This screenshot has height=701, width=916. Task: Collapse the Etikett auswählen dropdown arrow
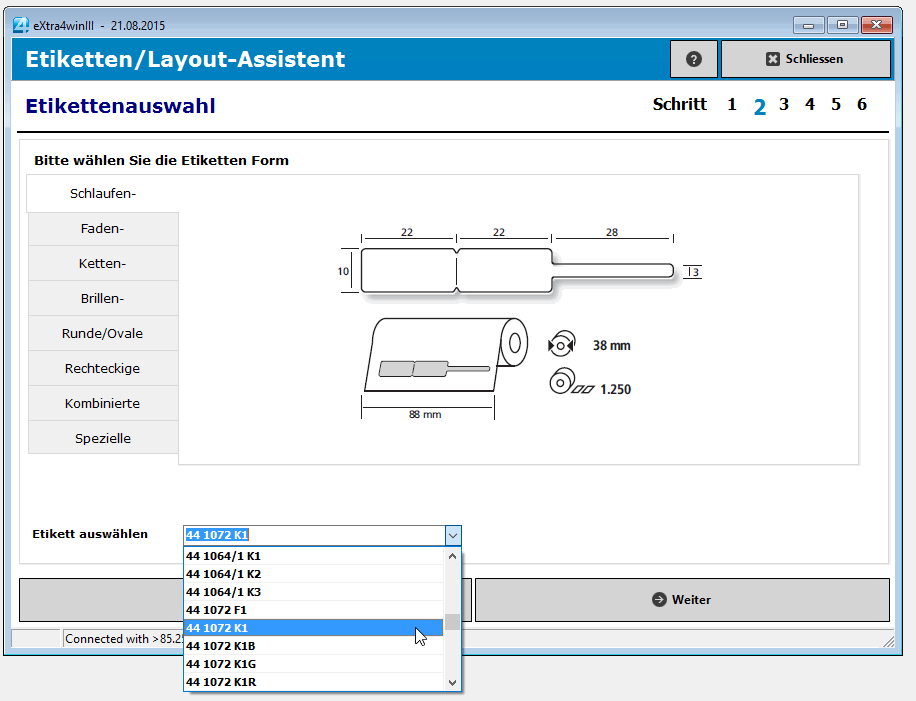[x=453, y=535]
